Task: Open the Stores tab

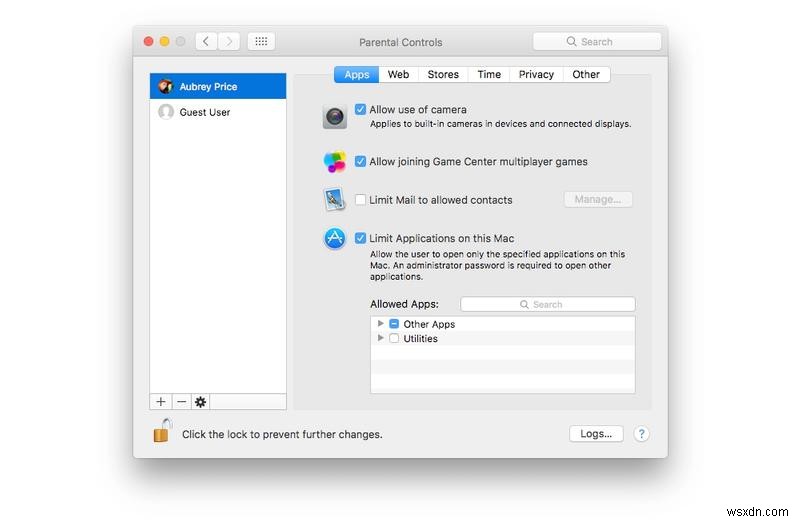Action: tap(443, 74)
